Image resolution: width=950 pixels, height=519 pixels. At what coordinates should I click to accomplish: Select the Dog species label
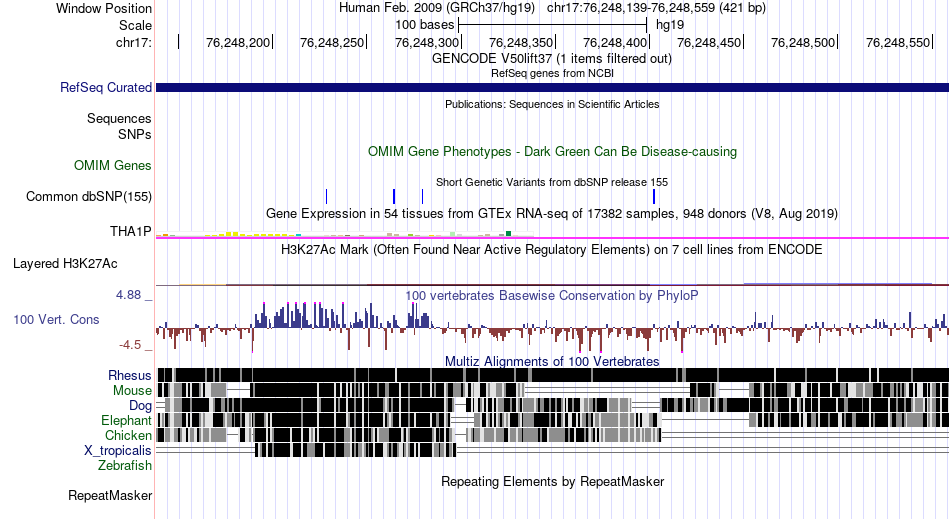(x=140, y=406)
